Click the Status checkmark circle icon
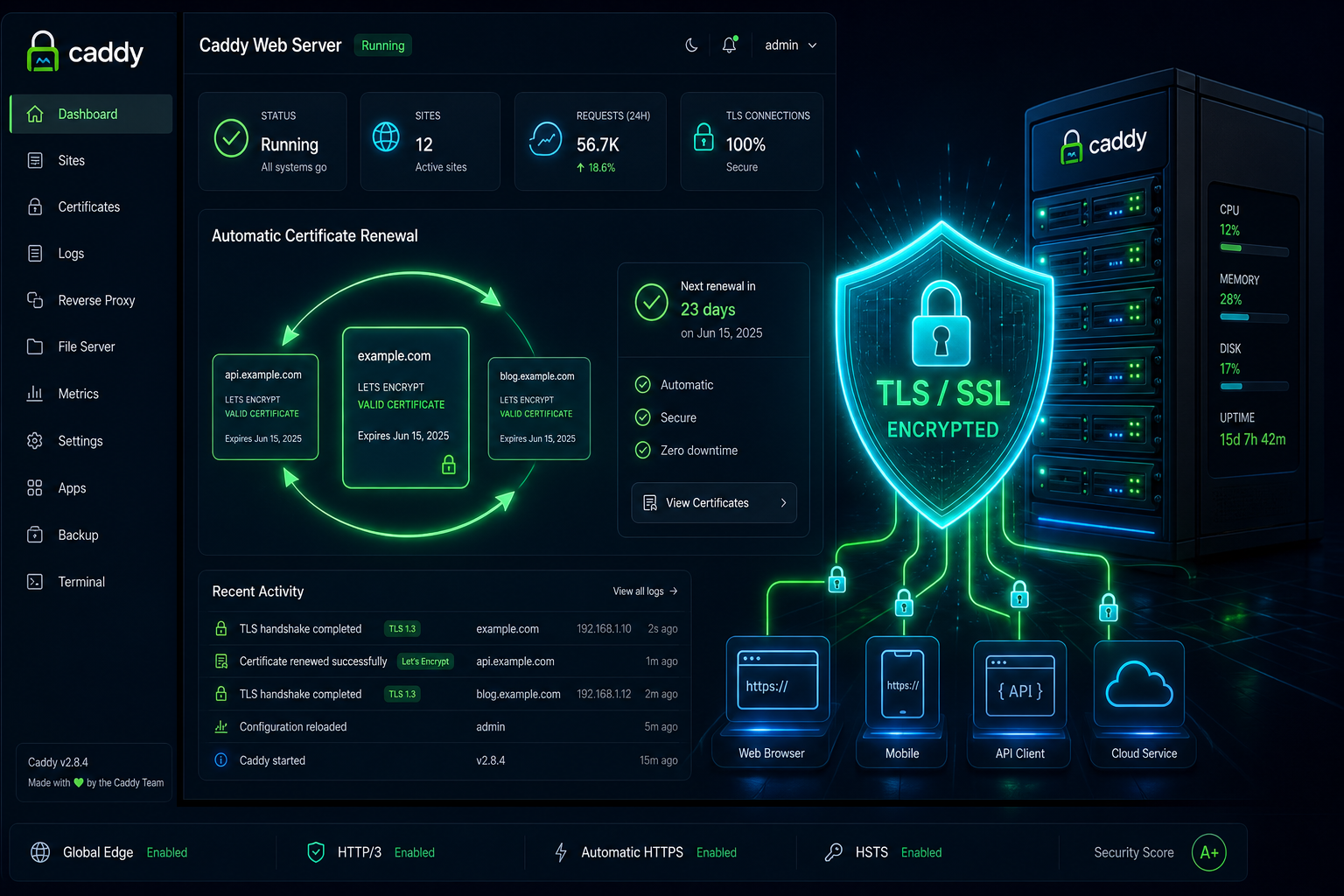1344x896 pixels. pos(231,138)
